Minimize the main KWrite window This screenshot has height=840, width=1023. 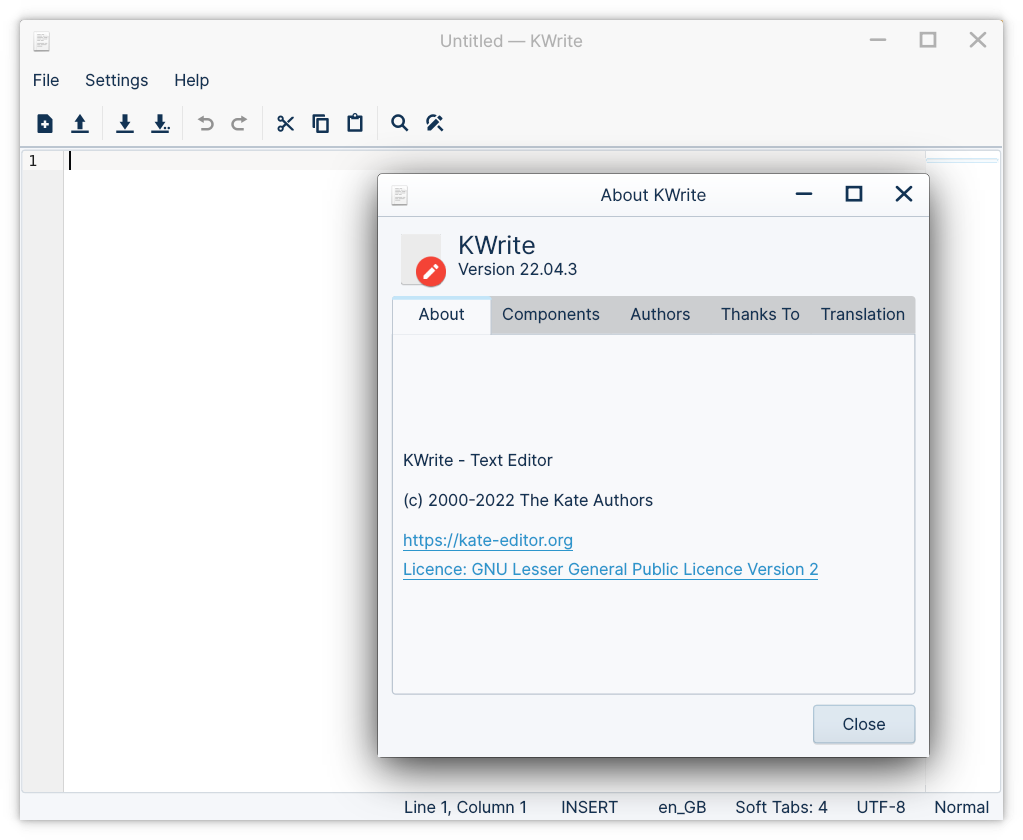[878, 40]
